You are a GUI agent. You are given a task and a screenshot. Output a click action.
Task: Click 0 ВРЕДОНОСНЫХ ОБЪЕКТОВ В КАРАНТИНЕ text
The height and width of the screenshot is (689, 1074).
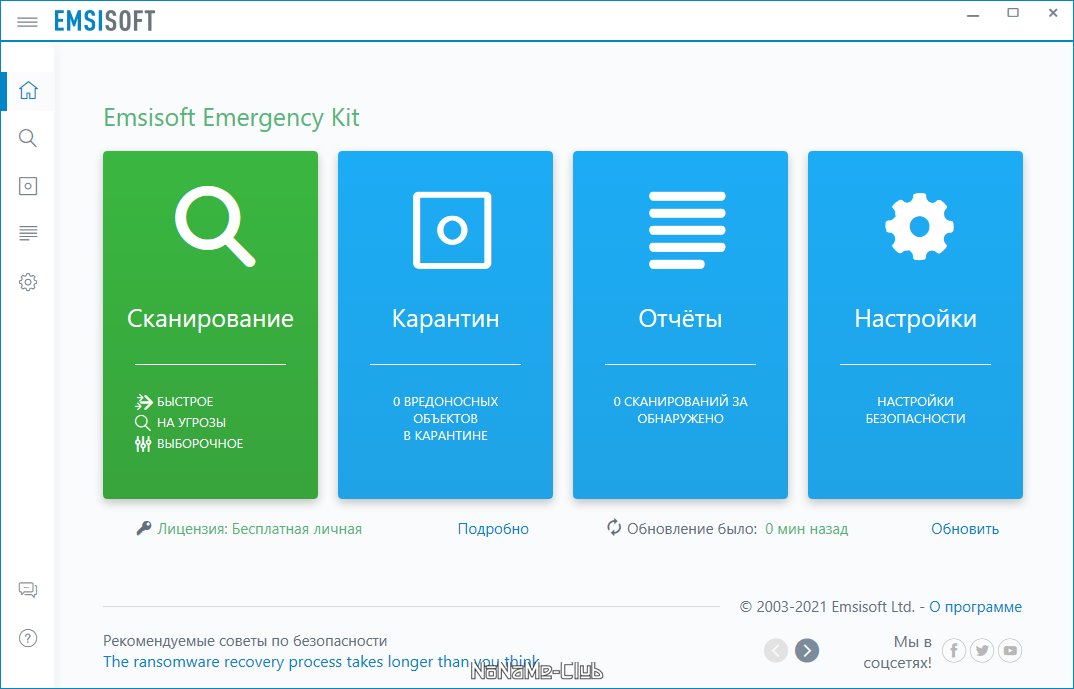tap(445, 418)
